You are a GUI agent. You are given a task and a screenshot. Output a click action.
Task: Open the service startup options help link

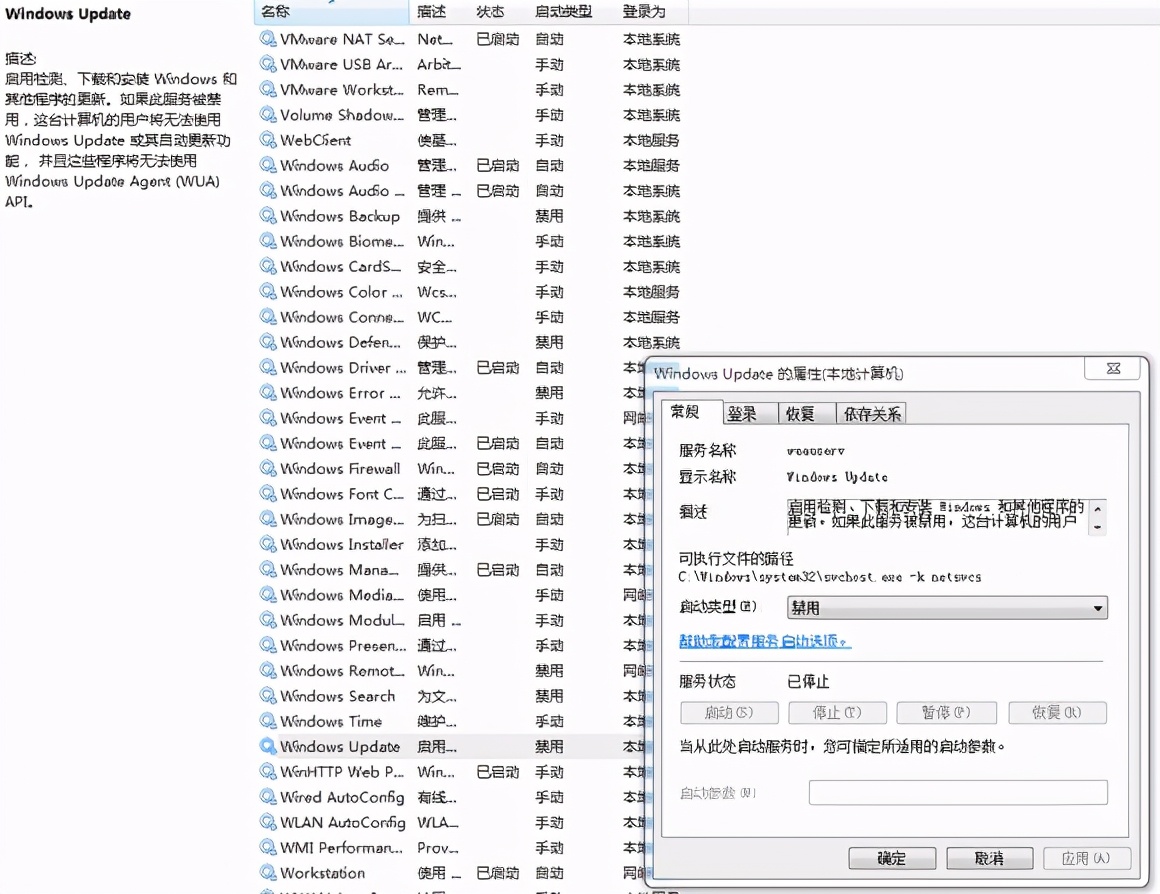pos(765,641)
